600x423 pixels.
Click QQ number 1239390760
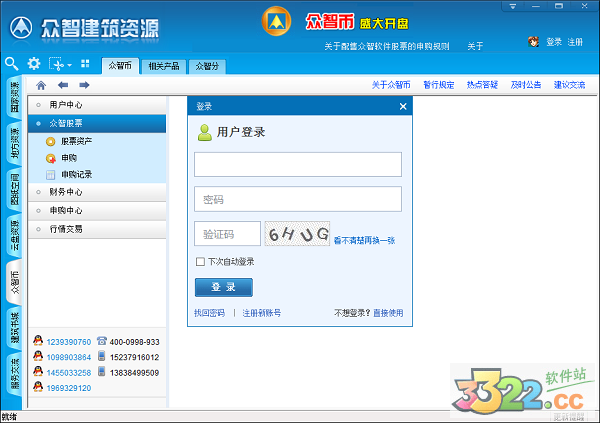click(69, 342)
